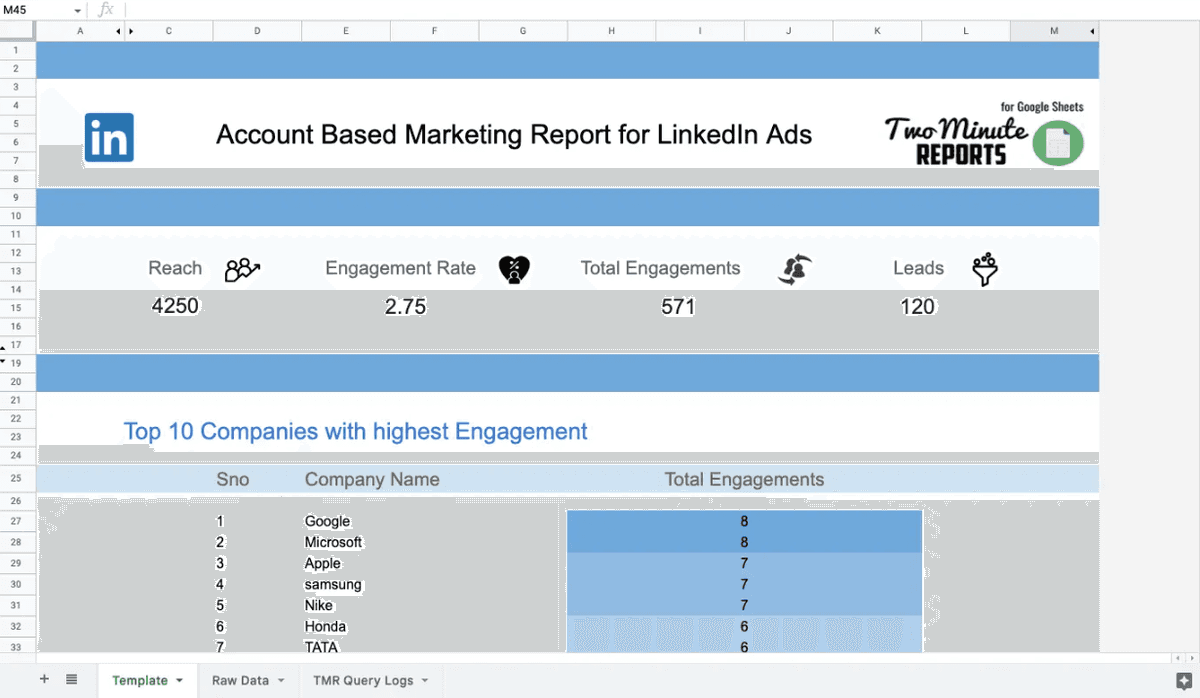Click the Name box showing M45
The height and width of the screenshot is (698, 1200).
[35, 10]
